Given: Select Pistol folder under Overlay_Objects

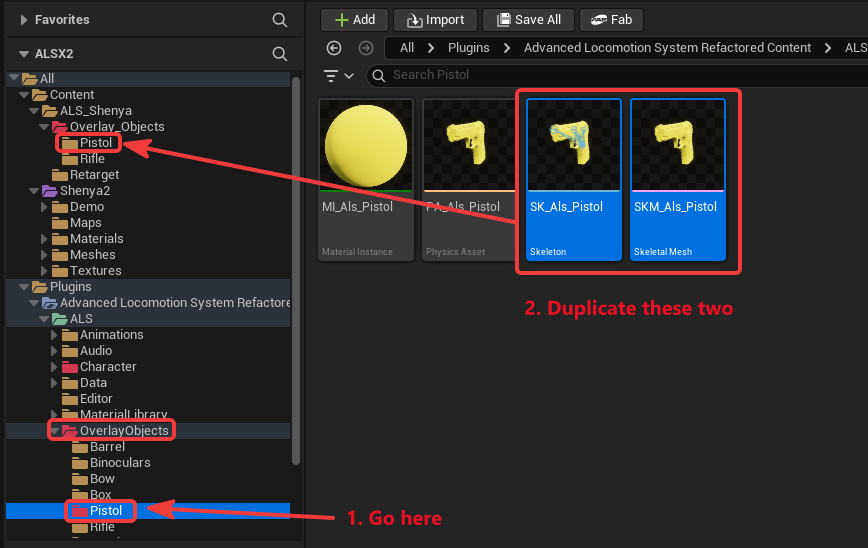Looking at the screenshot, I should click(95, 143).
